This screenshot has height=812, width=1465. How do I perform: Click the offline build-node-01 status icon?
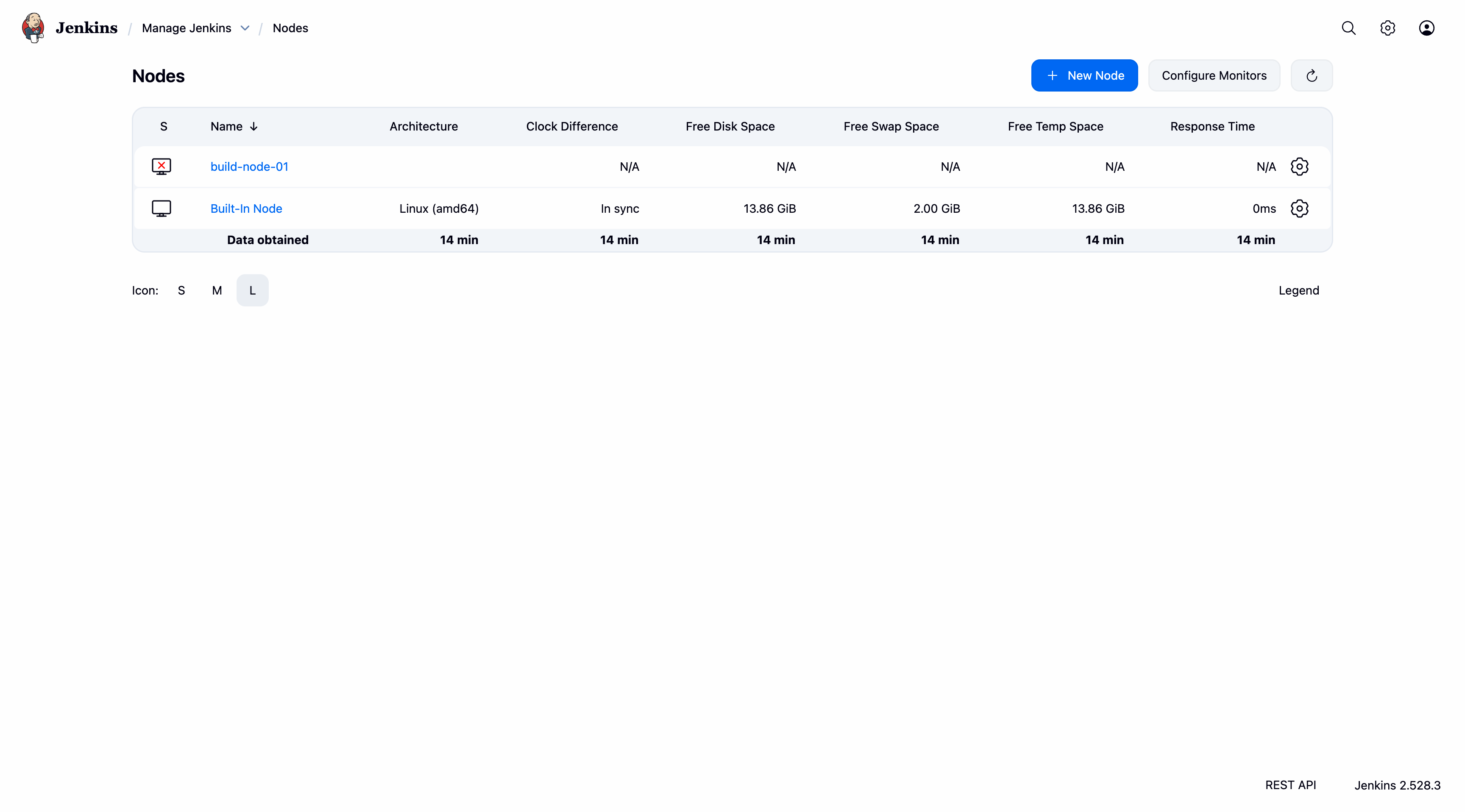[162, 167]
